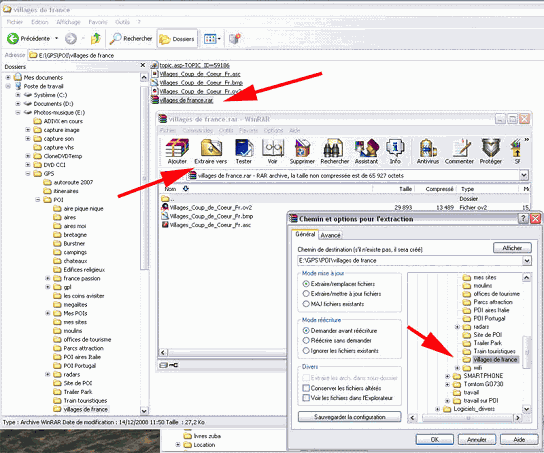Open WinRAR Commandes menu
The height and width of the screenshot is (453, 544).
tap(197, 130)
